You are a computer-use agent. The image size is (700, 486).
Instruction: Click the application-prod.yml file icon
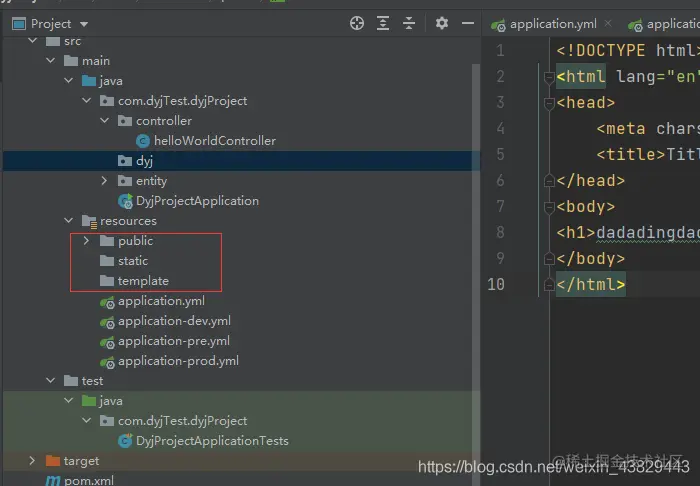(107, 362)
